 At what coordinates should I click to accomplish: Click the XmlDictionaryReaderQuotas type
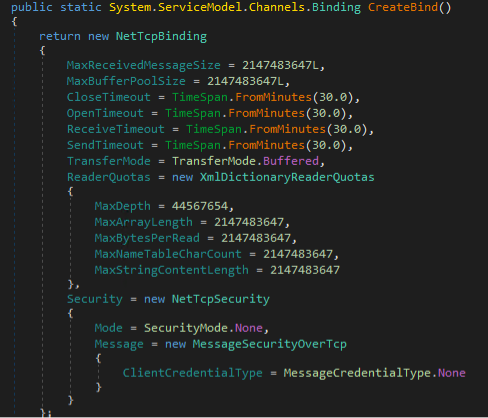pos(287,177)
